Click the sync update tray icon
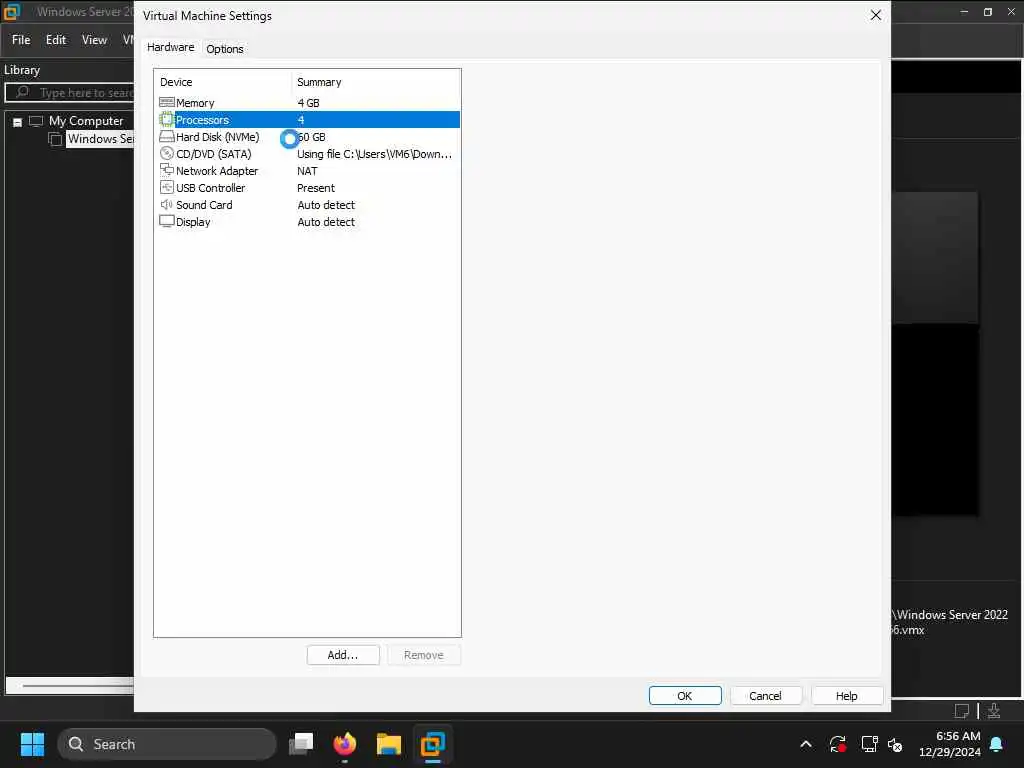This screenshot has width=1024, height=768. coord(838,744)
